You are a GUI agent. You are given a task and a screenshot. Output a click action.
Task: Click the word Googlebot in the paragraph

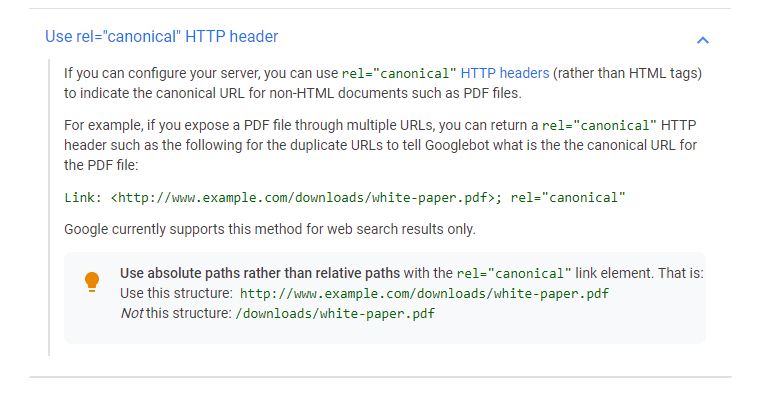pos(457,145)
